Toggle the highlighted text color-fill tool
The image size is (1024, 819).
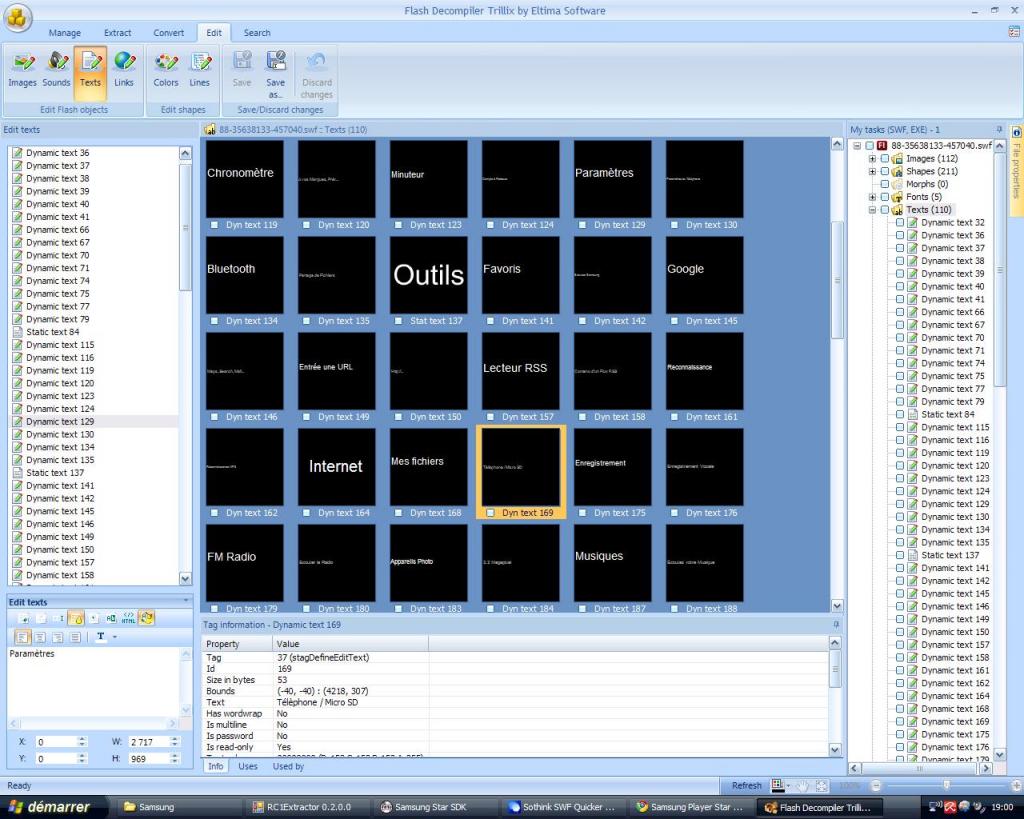[76, 618]
